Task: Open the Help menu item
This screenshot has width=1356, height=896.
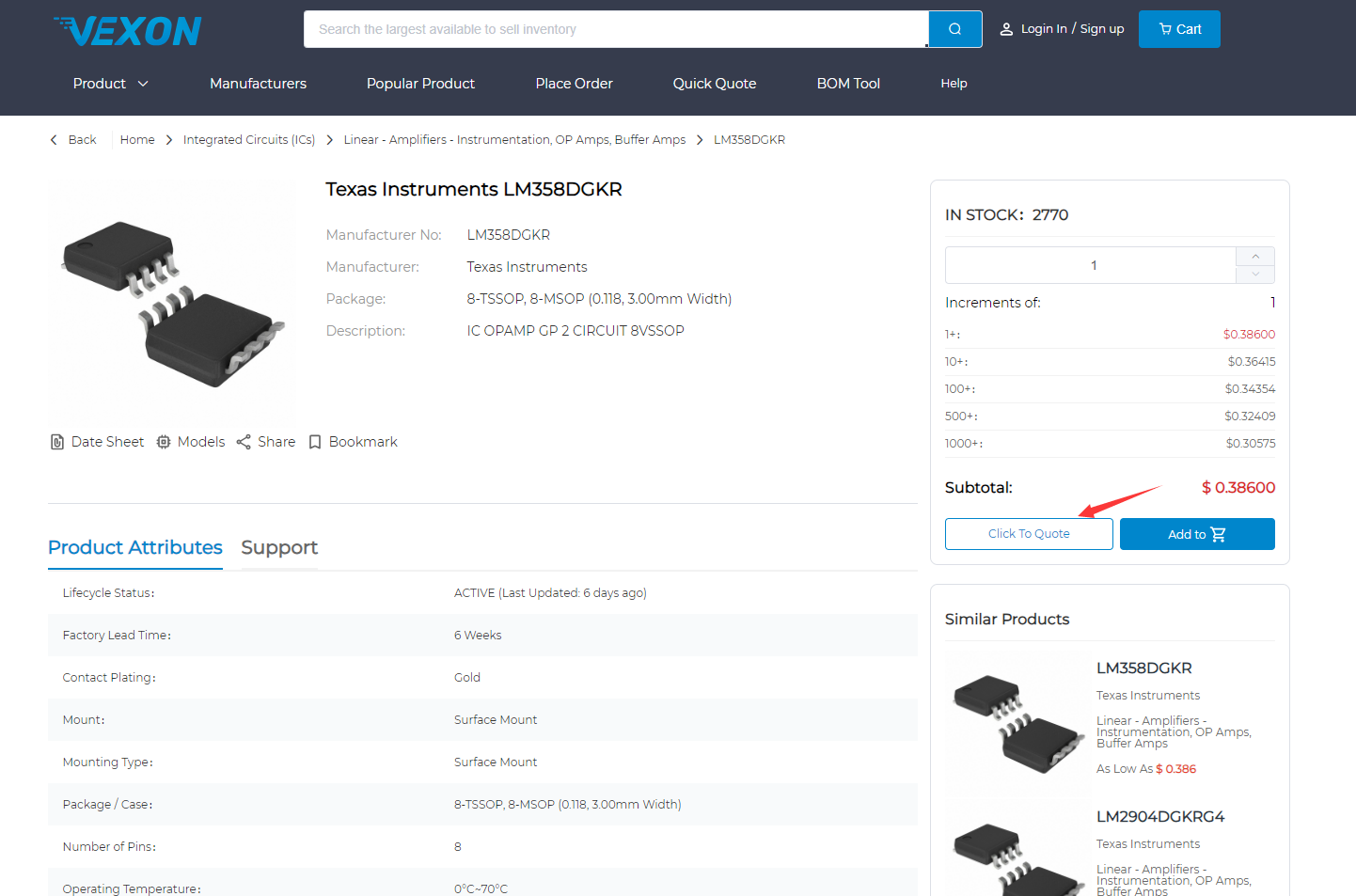Action: click(954, 84)
